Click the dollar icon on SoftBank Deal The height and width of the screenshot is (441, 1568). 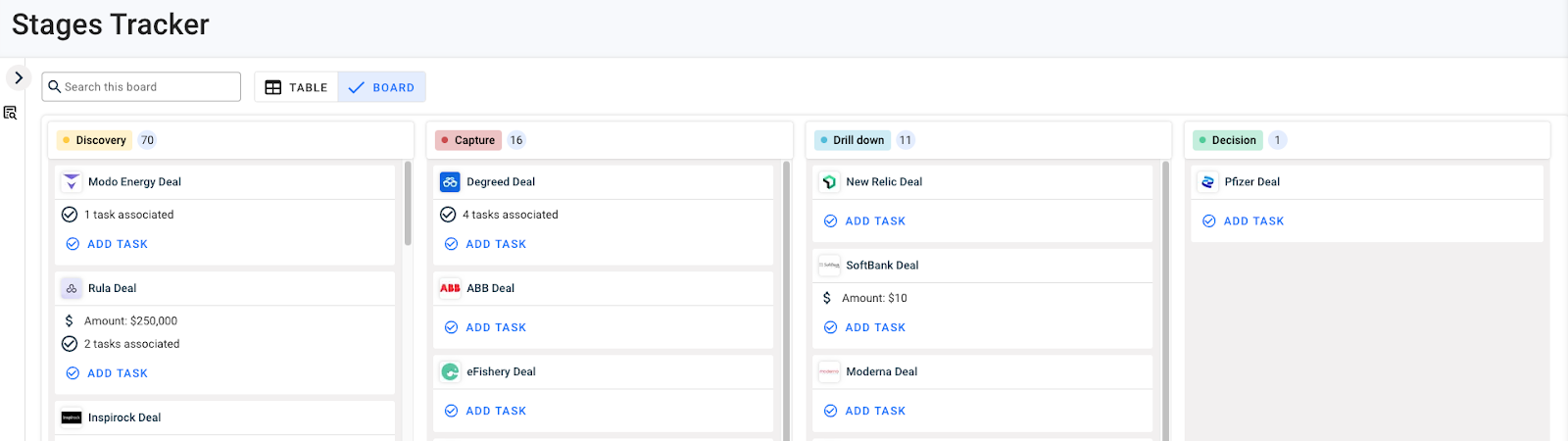tap(827, 298)
